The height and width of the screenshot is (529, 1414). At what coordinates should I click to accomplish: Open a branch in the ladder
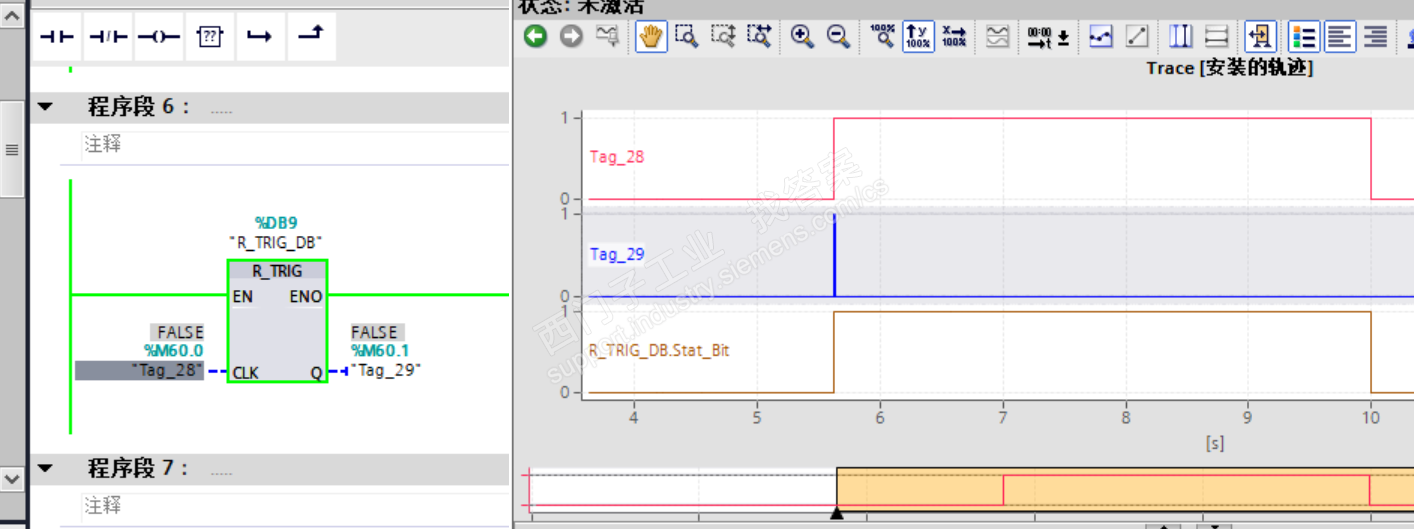tap(260, 37)
